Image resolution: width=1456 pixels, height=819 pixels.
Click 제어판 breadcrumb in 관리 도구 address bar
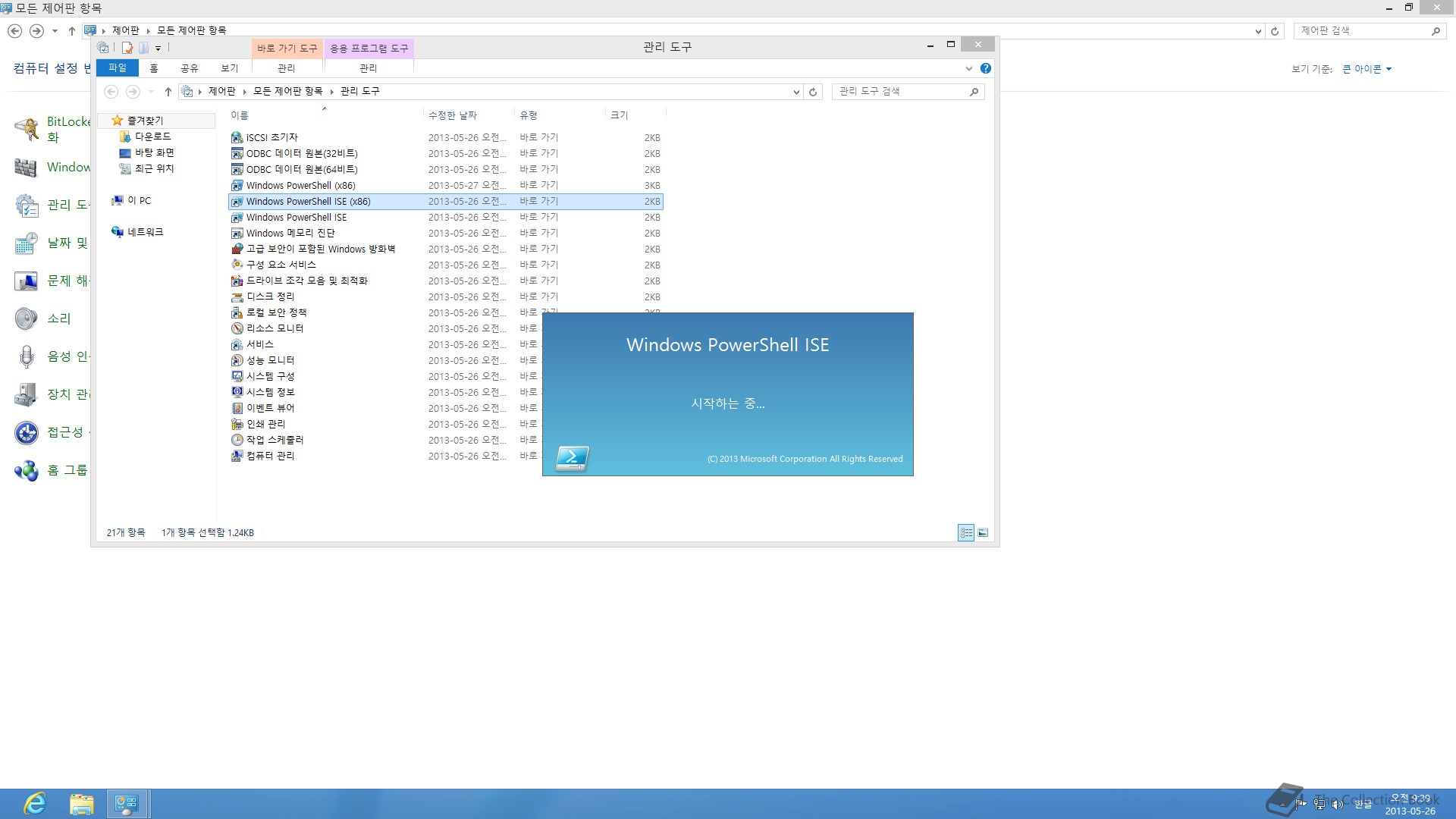[x=221, y=92]
